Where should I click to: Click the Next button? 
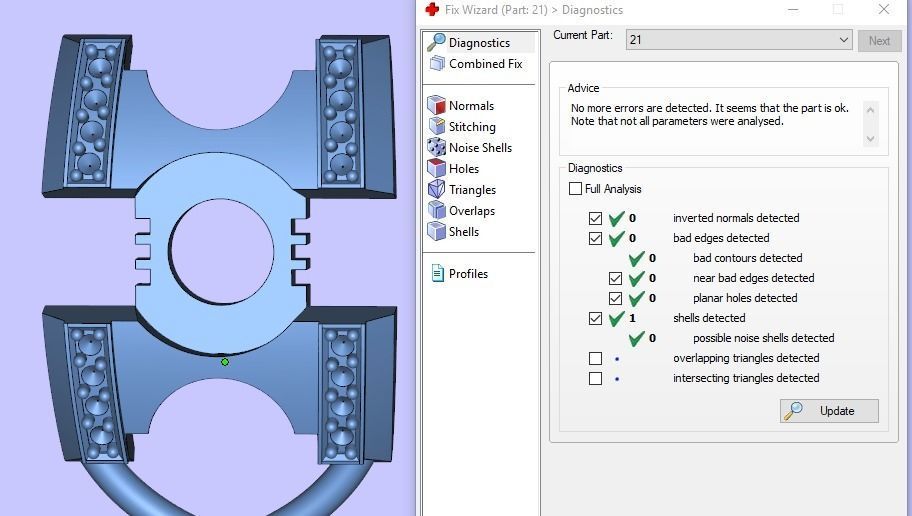point(879,41)
